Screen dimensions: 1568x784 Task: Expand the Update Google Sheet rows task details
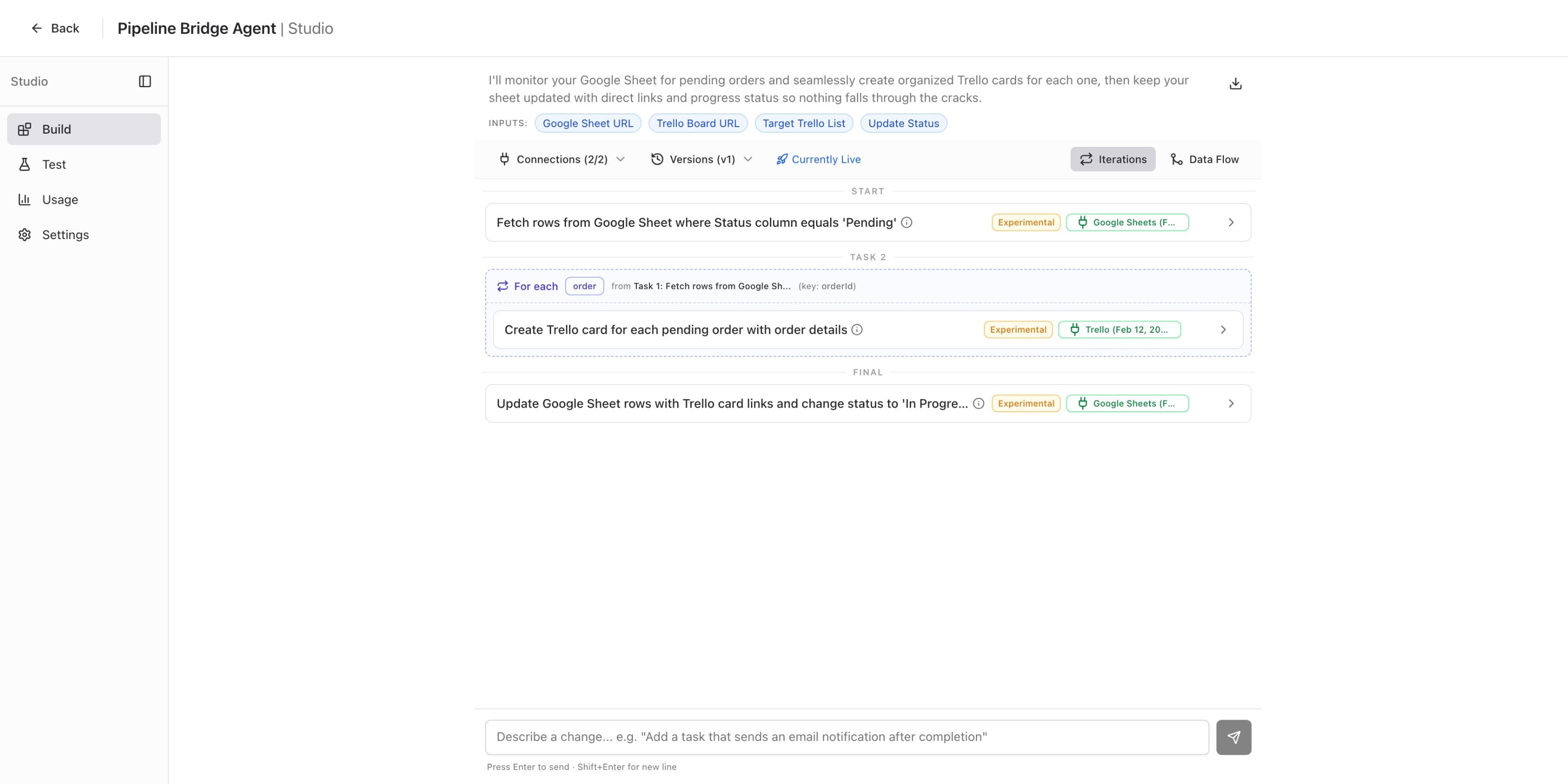[x=1231, y=403]
